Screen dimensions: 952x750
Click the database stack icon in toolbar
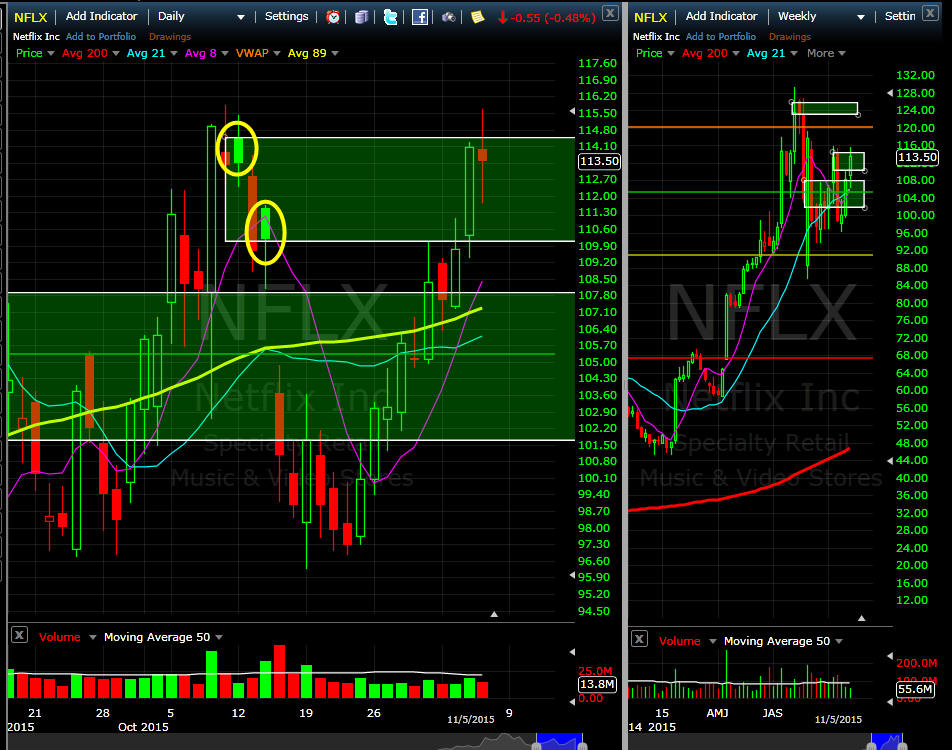pos(361,17)
